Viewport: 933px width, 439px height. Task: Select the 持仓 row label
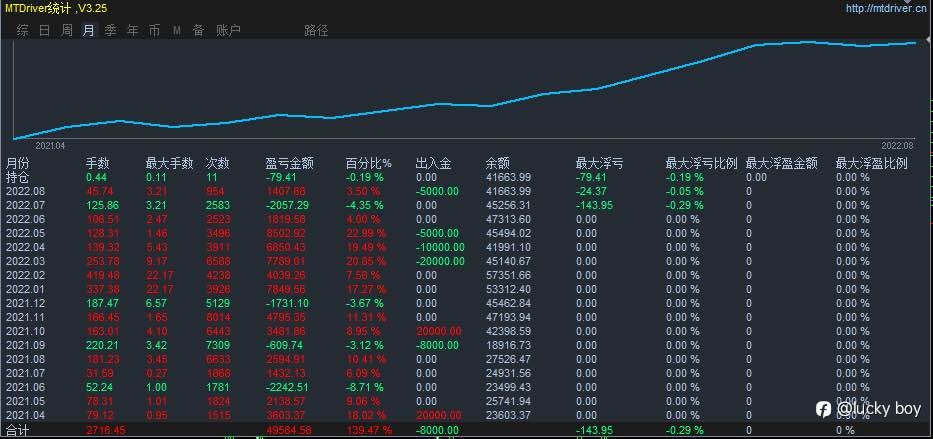[17, 177]
